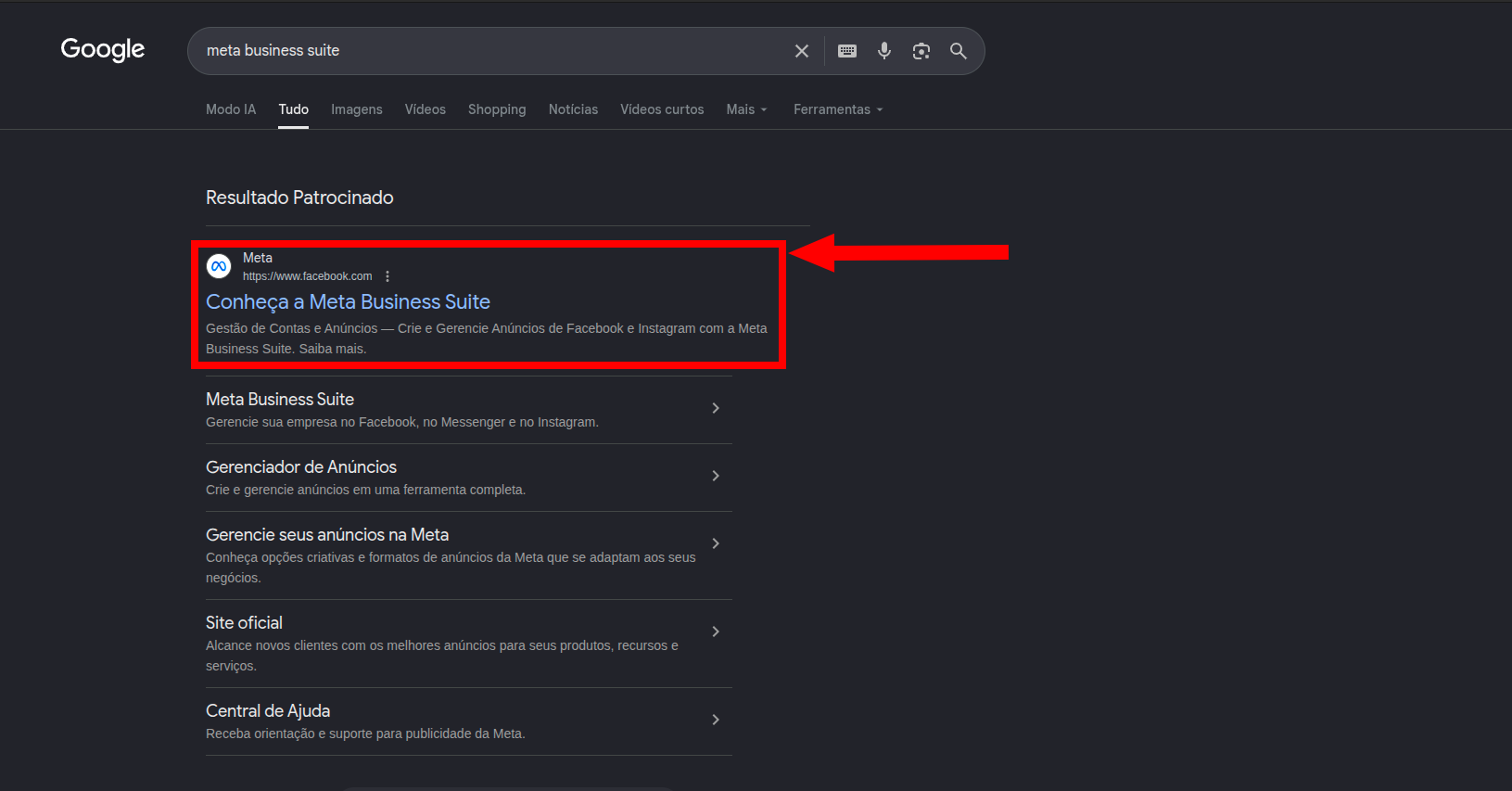This screenshot has width=1512, height=791.
Task: Expand the Gerencie seus anúncios na Meta chevron
Action: pyautogui.click(x=716, y=543)
